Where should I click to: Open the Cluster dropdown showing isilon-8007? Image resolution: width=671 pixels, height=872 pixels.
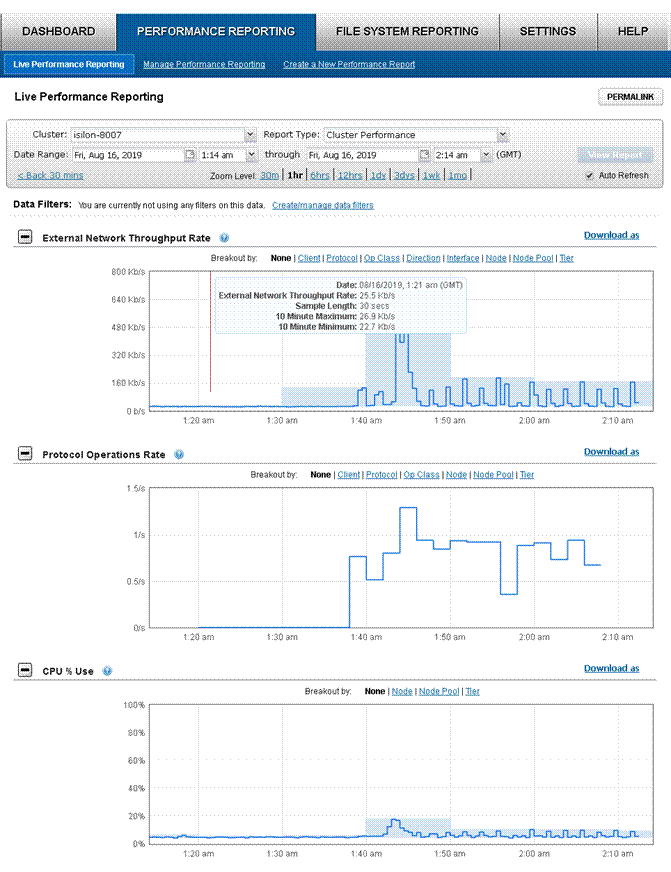click(x=163, y=135)
